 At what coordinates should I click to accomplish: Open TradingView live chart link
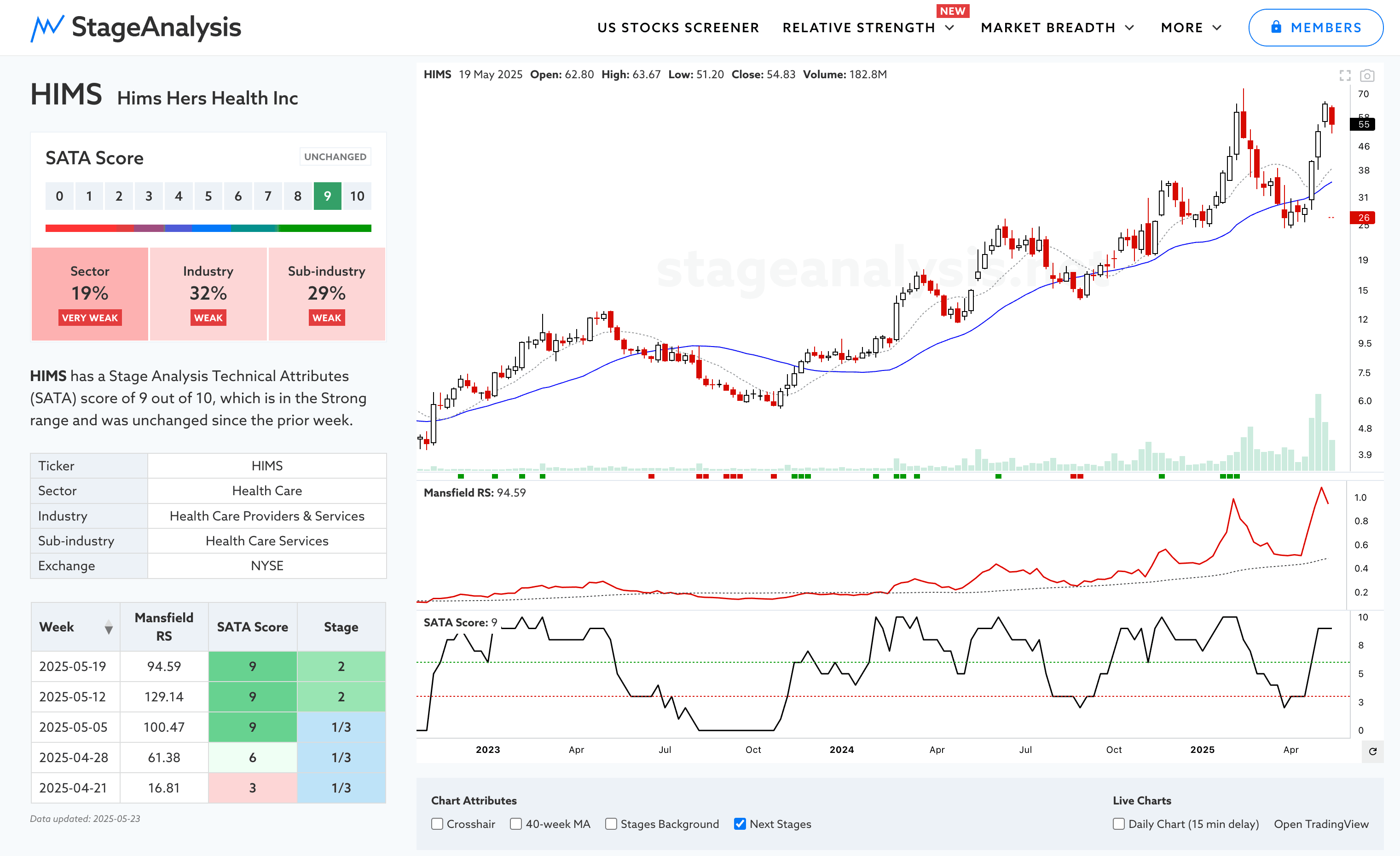pyautogui.click(x=1321, y=824)
